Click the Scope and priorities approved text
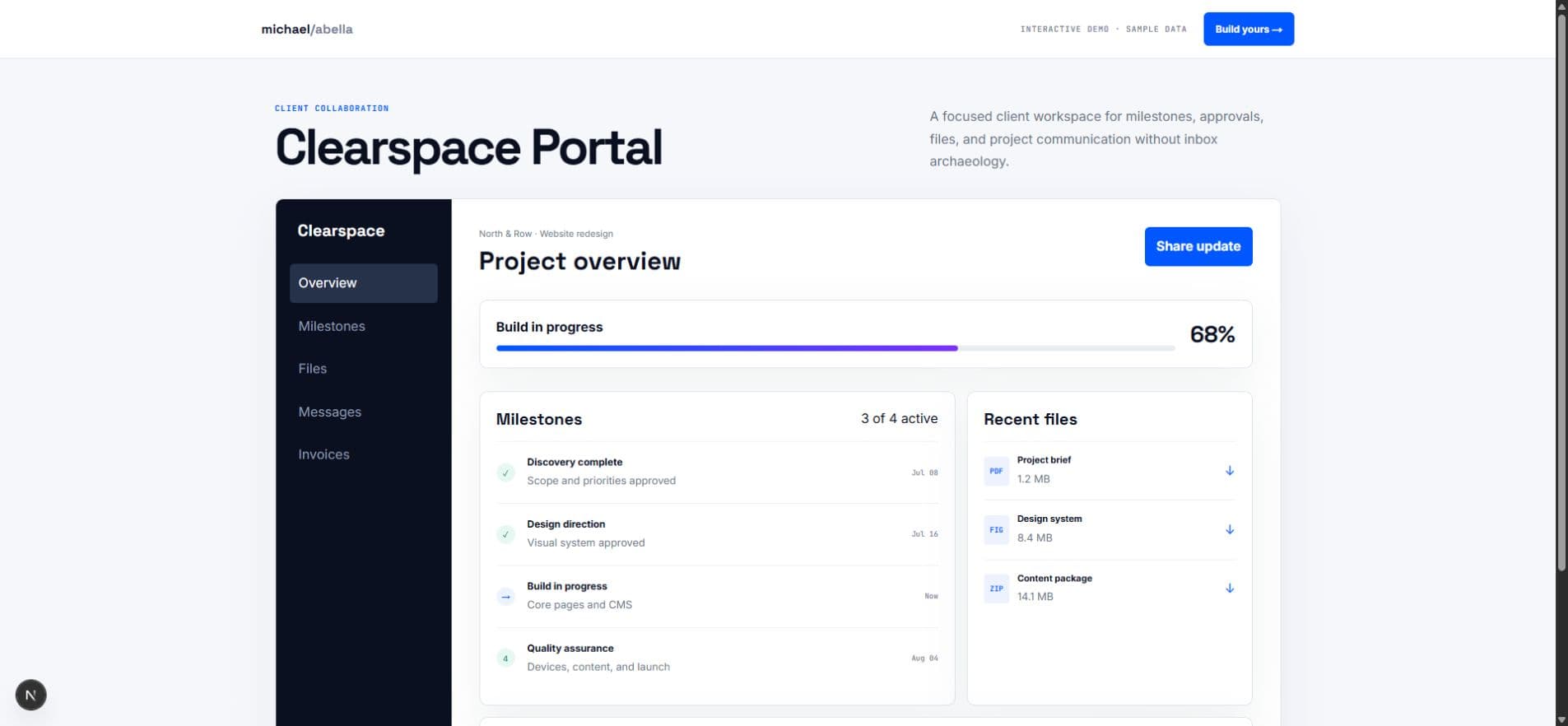 (601, 481)
